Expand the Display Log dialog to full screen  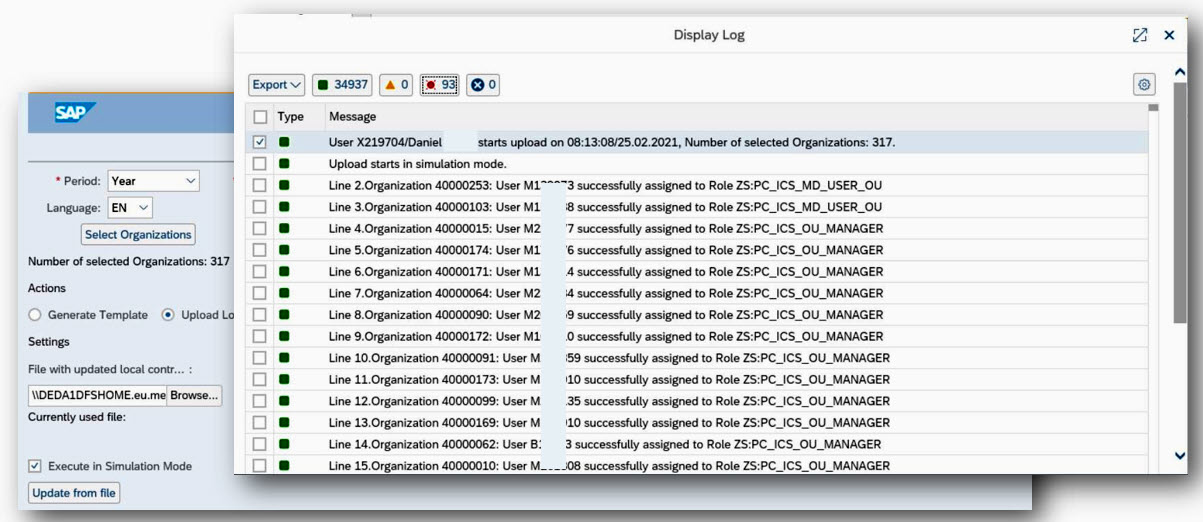tap(1139, 35)
